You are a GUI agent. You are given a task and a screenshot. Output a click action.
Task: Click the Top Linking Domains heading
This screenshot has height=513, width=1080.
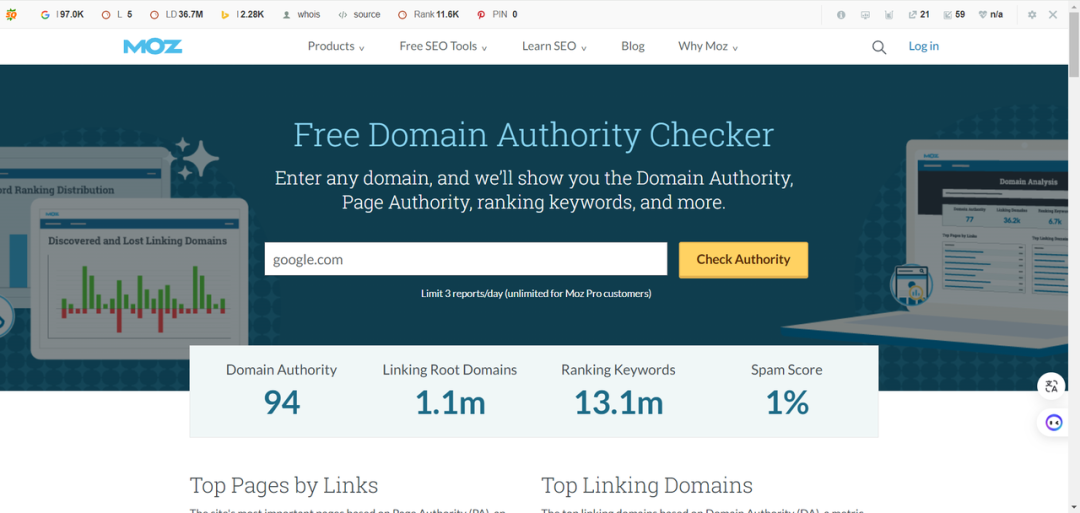647,485
